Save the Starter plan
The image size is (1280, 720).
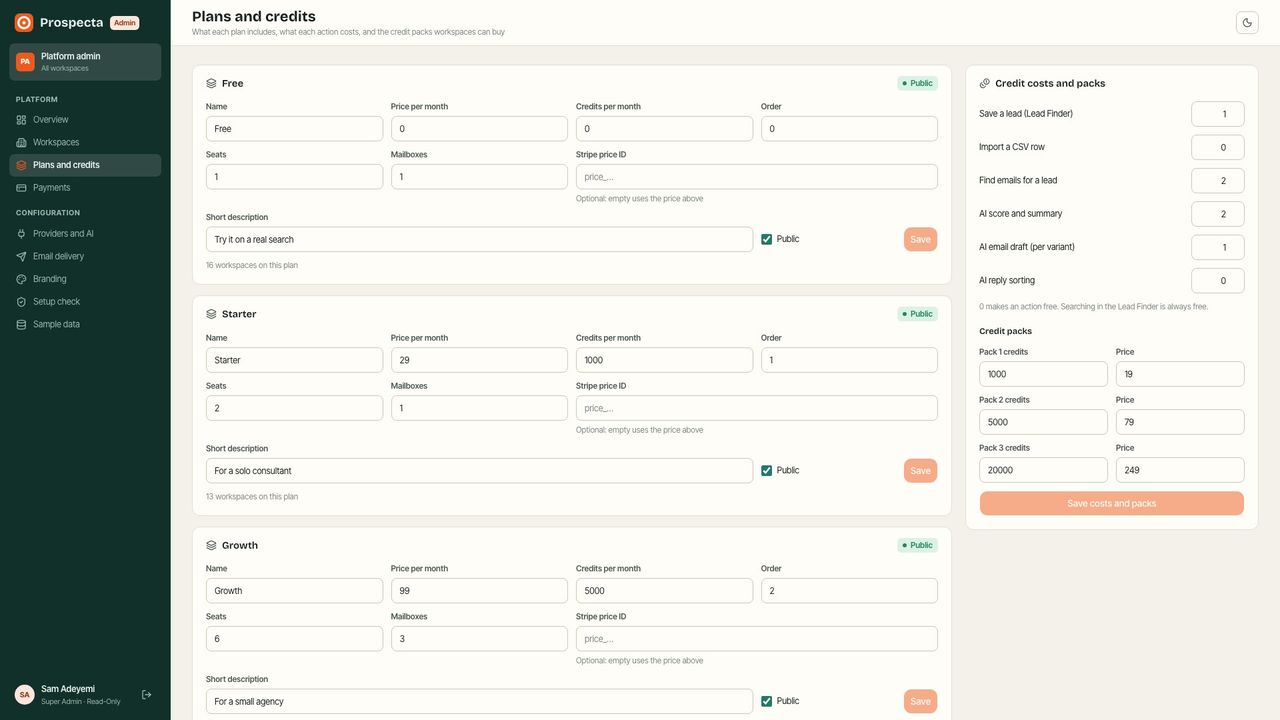click(x=920, y=470)
